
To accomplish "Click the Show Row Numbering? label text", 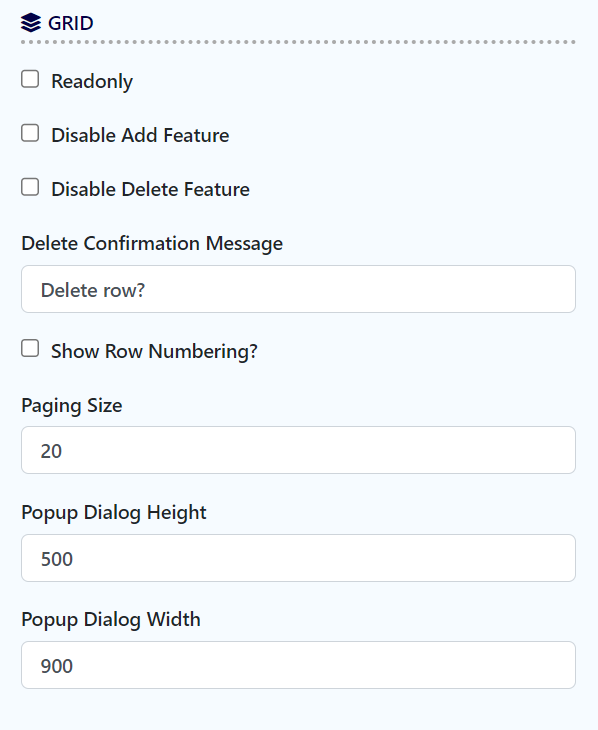I will pos(154,351).
